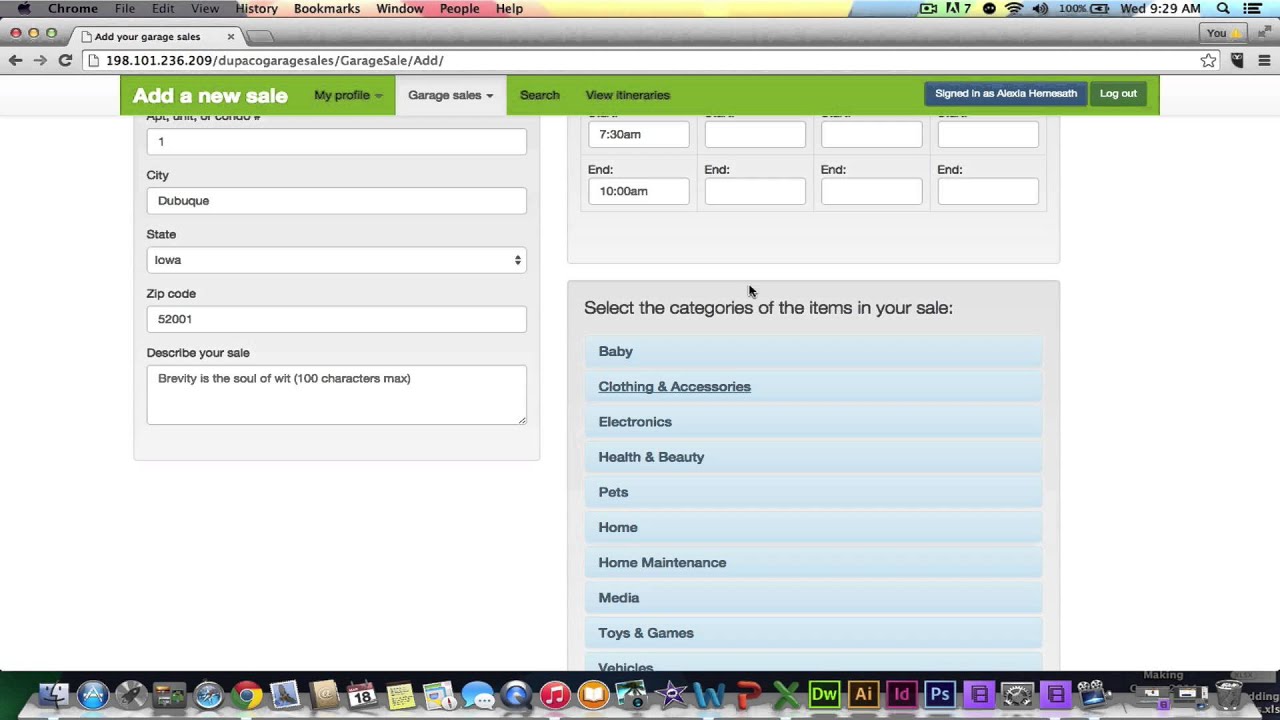Expand the Pets category

[814, 492]
